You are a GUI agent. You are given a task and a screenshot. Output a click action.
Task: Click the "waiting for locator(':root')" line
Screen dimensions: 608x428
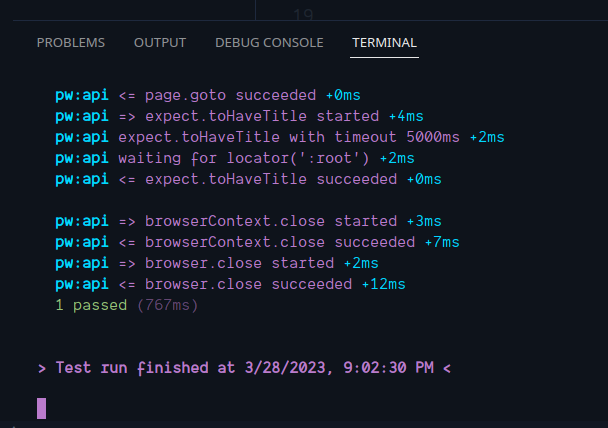click(x=235, y=158)
